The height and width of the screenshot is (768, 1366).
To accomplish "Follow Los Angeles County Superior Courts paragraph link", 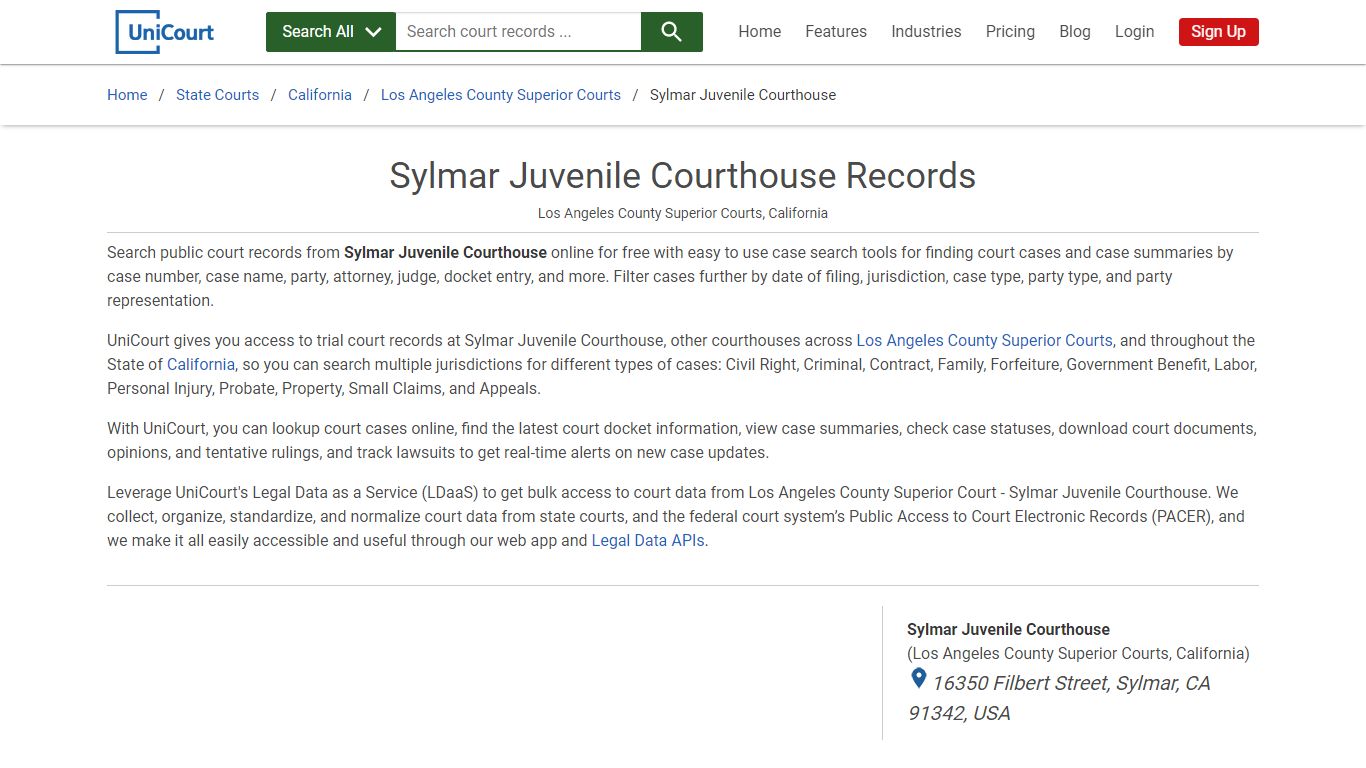I will (984, 341).
